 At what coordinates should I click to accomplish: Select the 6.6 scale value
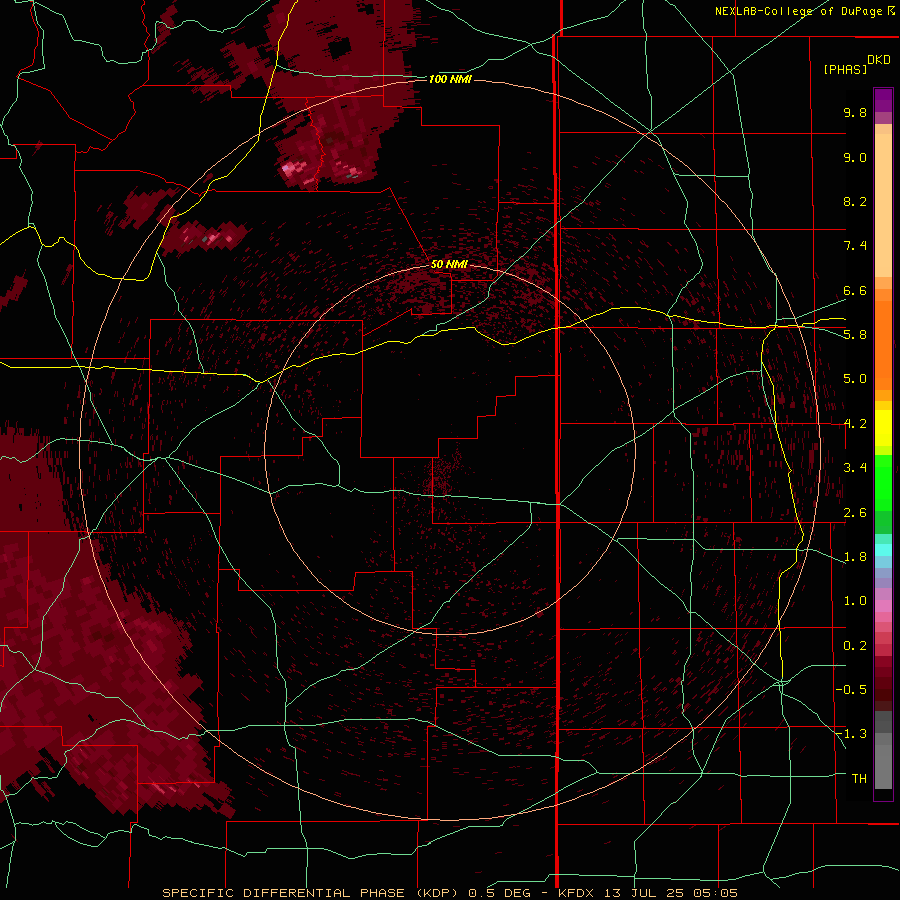855,290
